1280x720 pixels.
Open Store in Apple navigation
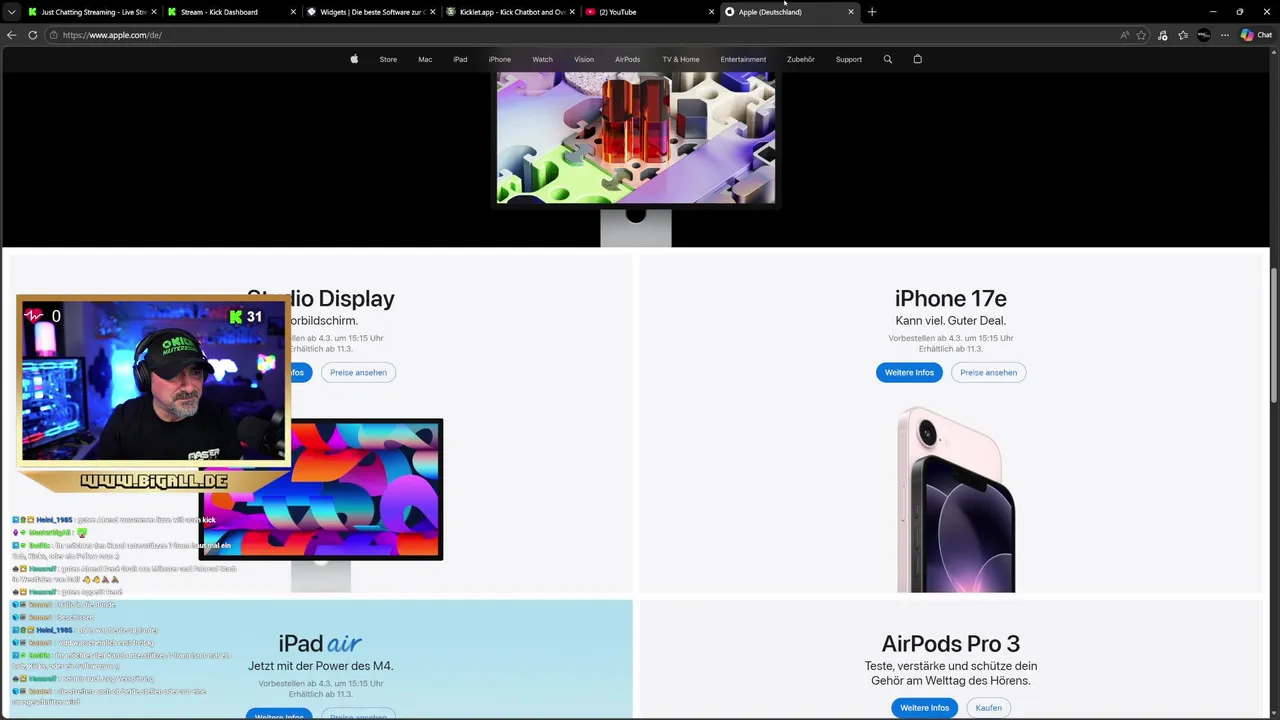click(388, 59)
